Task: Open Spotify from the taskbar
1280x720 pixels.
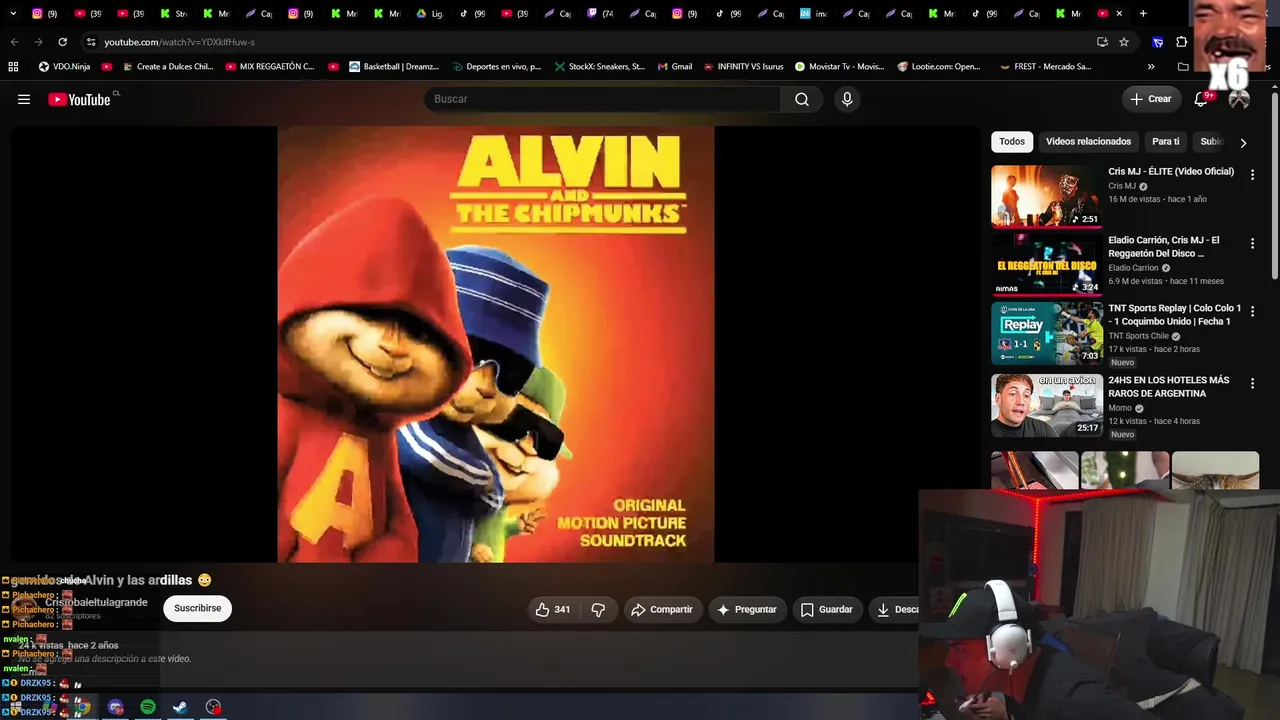Action: pyautogui.click(x=148, y=707)
